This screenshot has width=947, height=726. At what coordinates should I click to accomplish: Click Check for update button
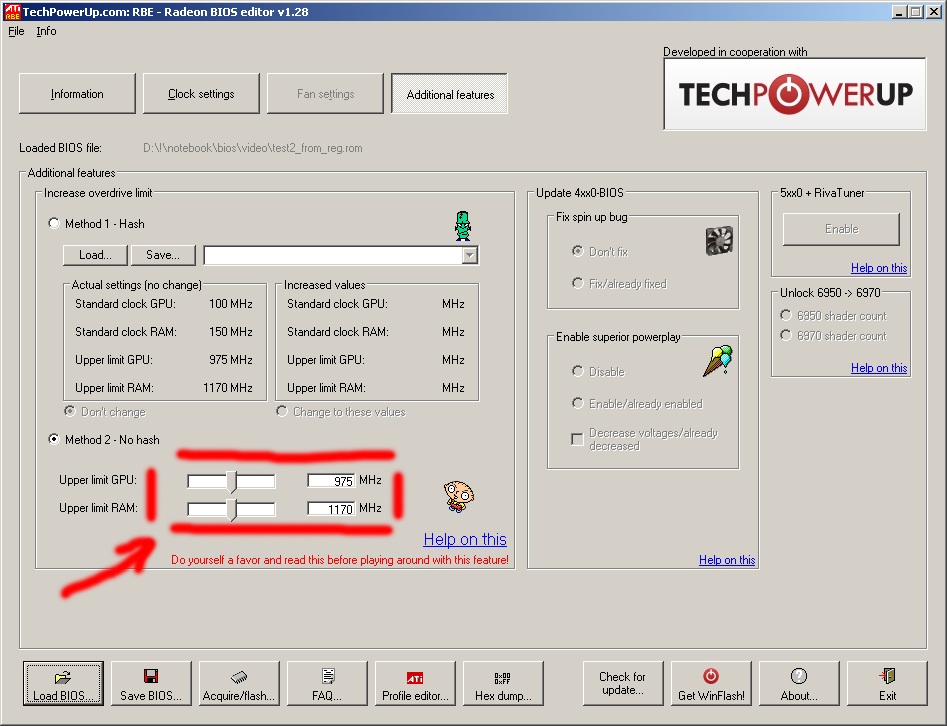(x=623, y=684)
